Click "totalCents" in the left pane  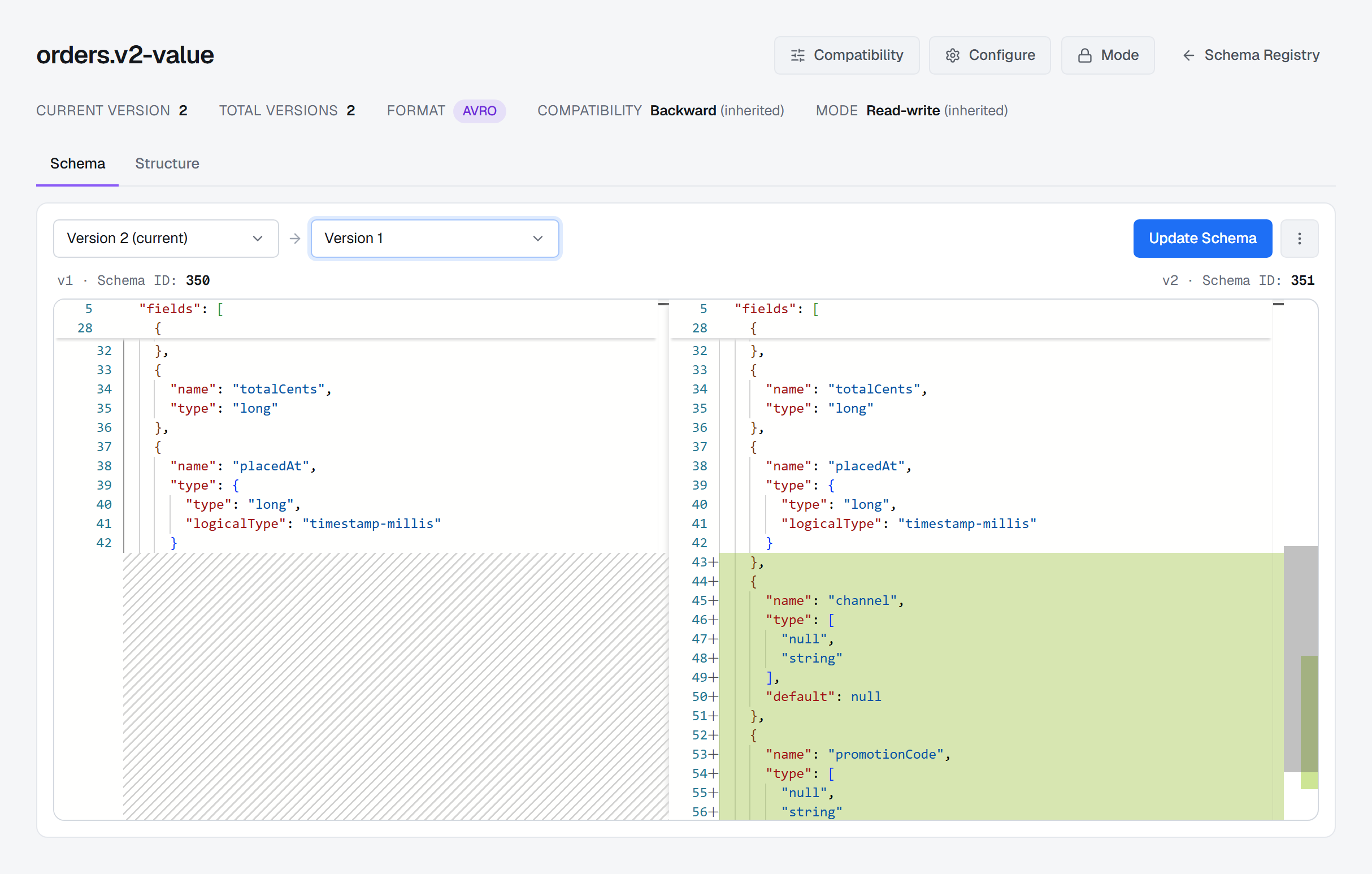(278, 389)
